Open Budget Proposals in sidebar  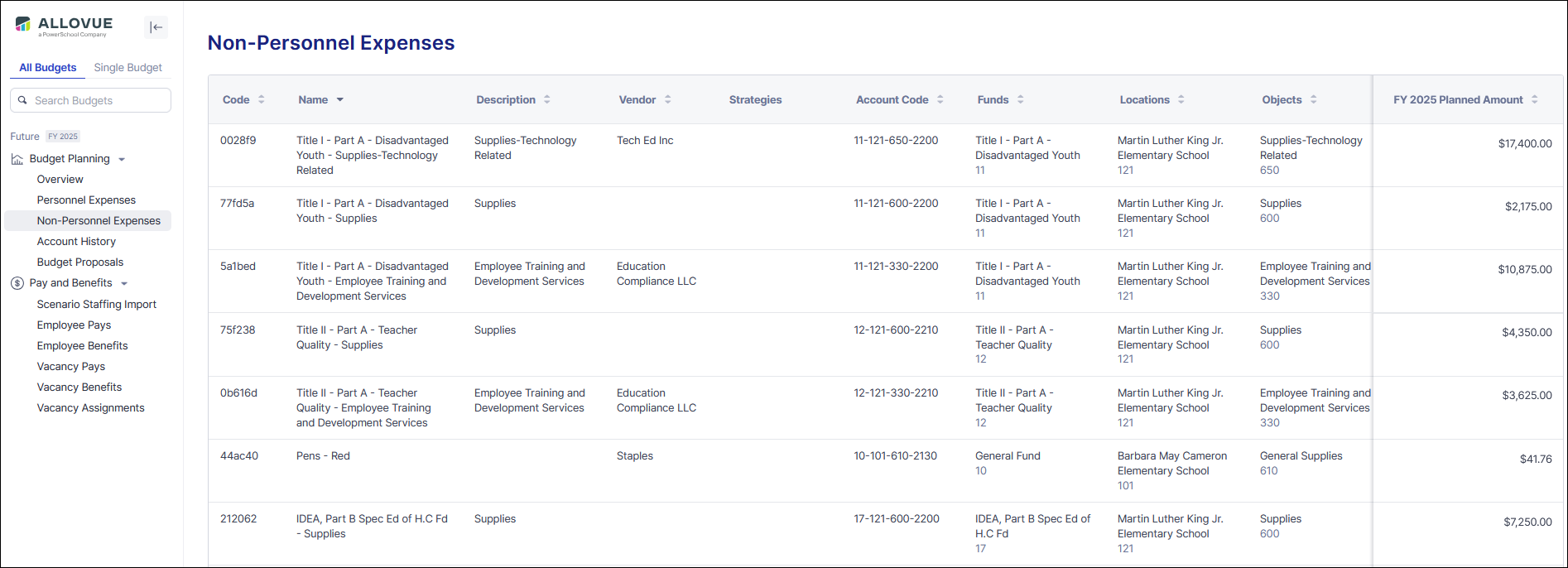(x=80, y=262)
